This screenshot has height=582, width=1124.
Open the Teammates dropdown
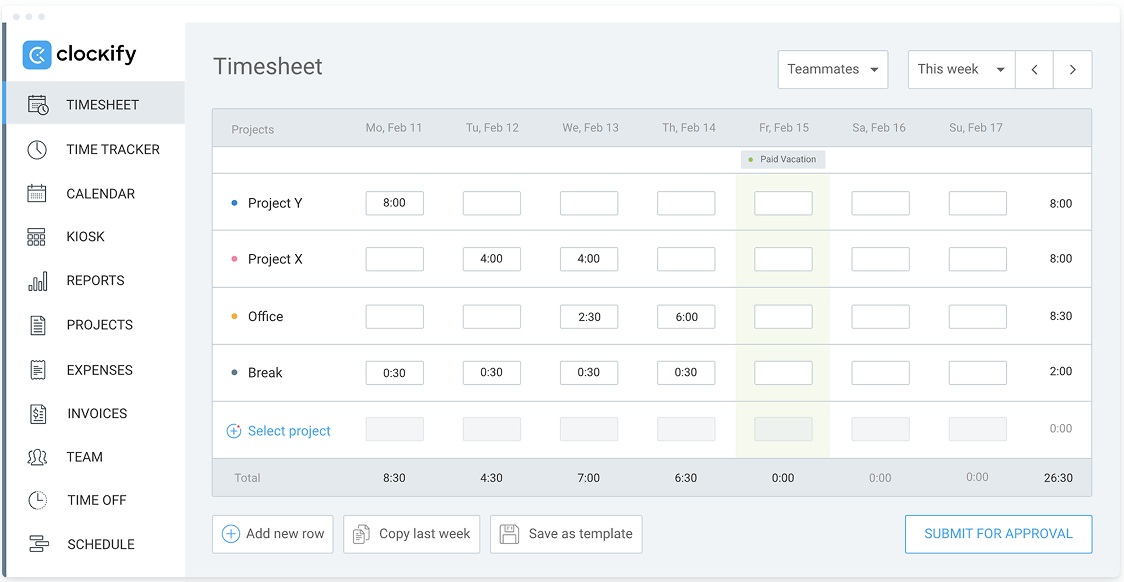point(833,69)
